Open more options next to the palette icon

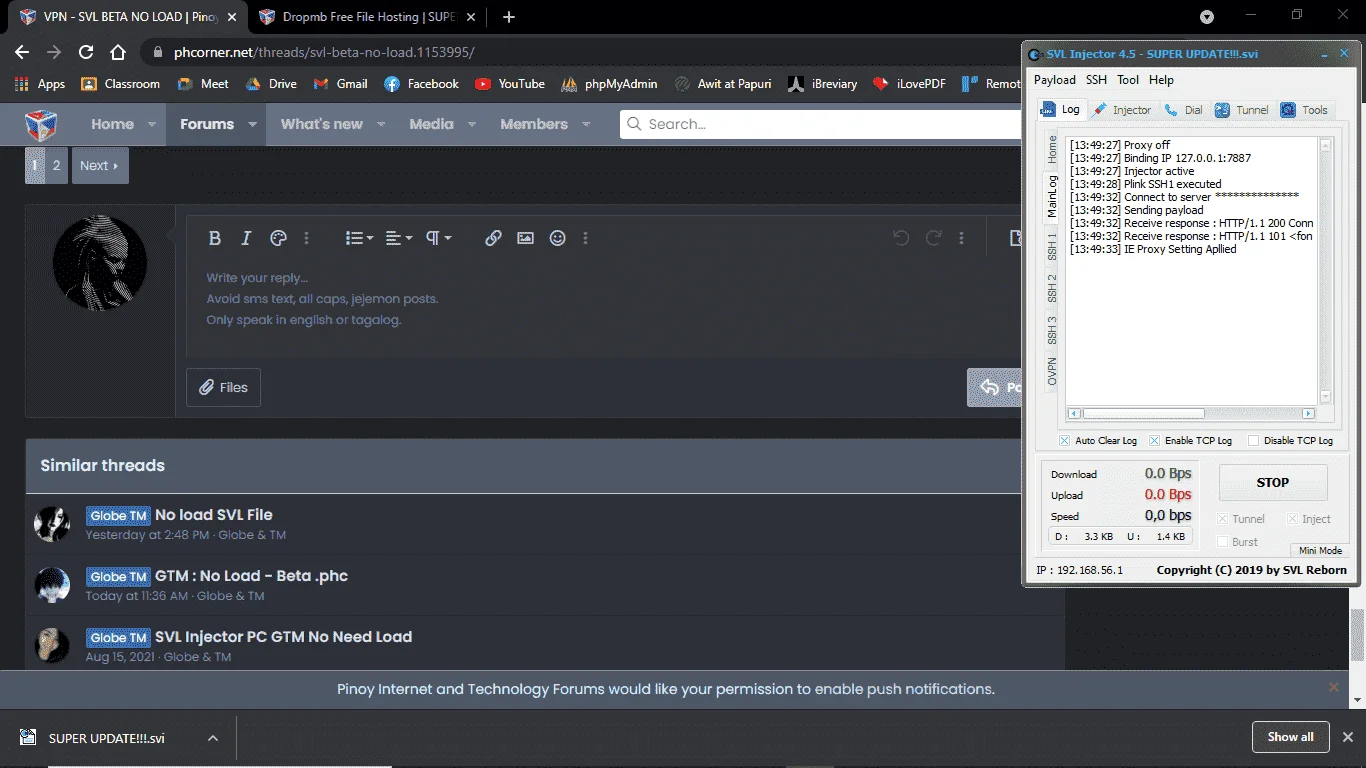tap(307, 238)
